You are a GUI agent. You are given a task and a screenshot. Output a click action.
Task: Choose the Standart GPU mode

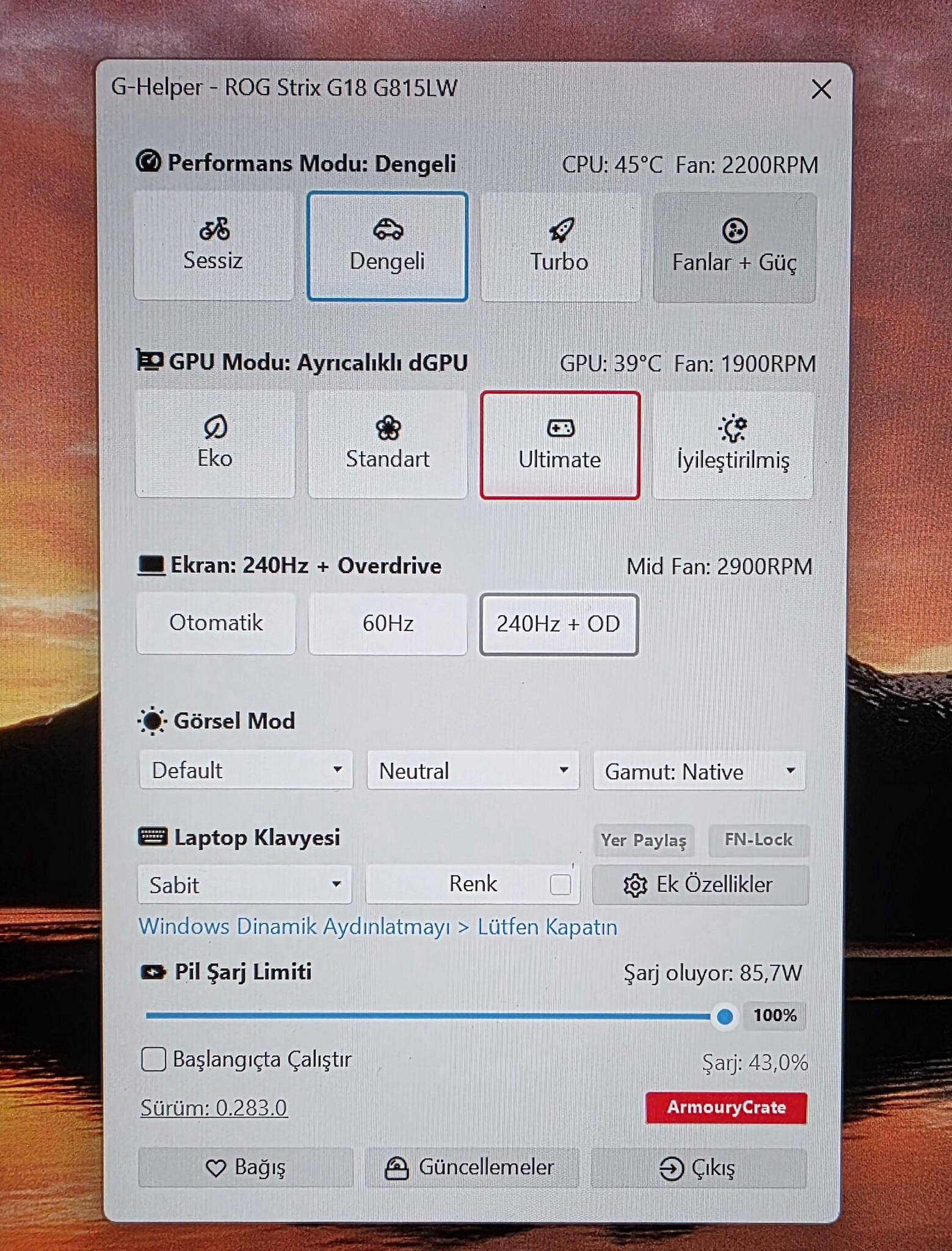pyautogui.click(x=388, y=445)
